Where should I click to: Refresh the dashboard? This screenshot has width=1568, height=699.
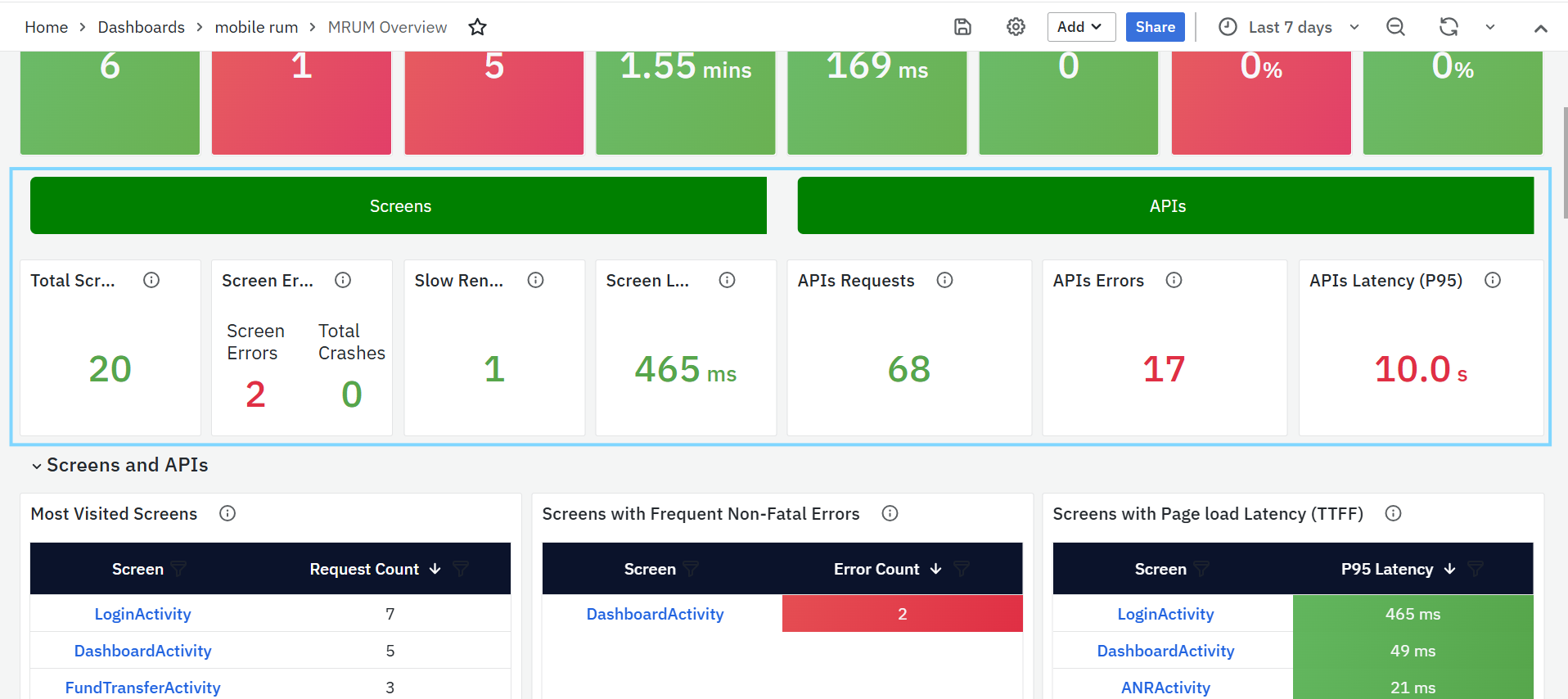[x=1449, y=27]
